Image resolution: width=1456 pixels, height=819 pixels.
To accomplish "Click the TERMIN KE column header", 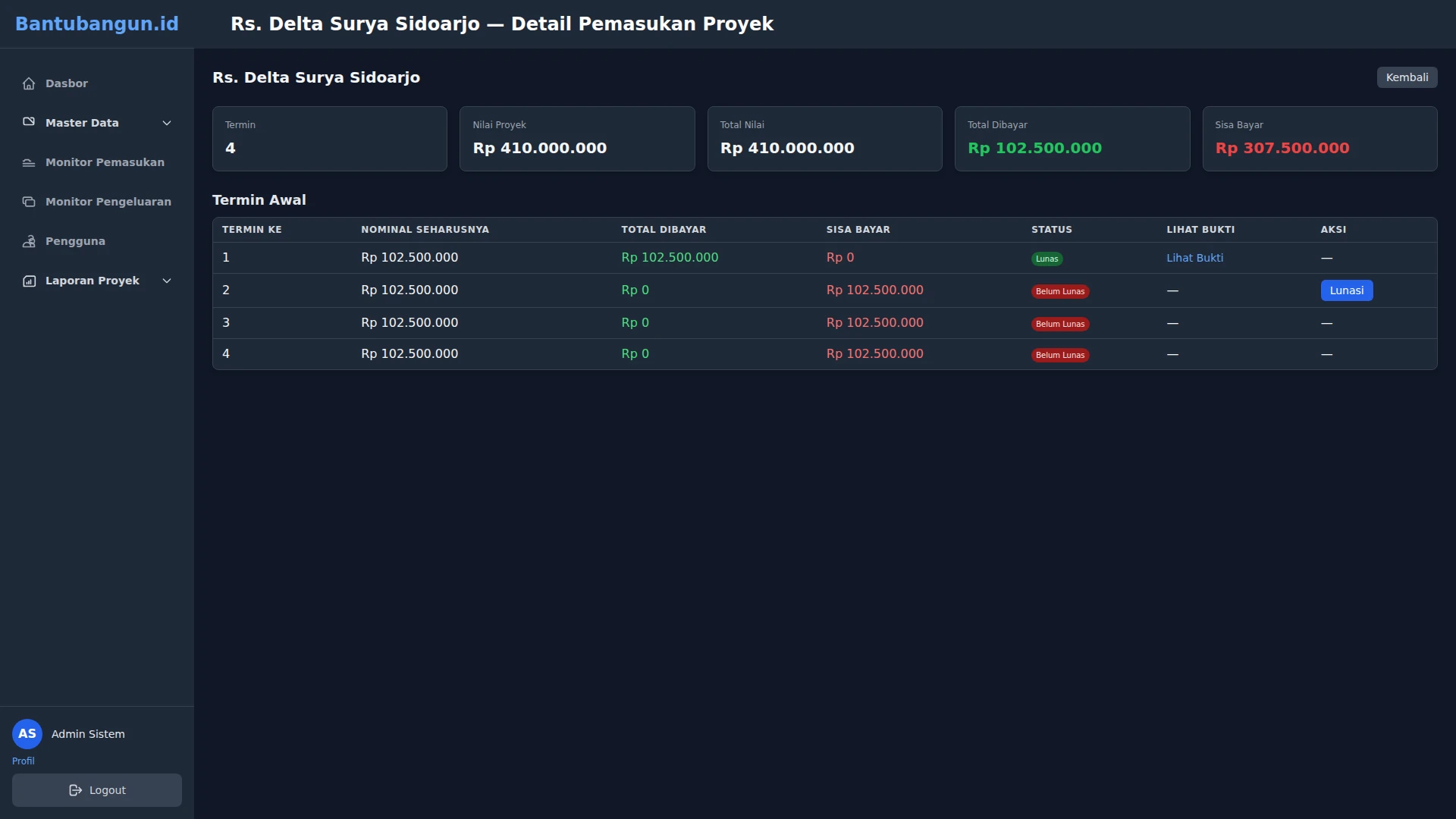I will (252, 229).
